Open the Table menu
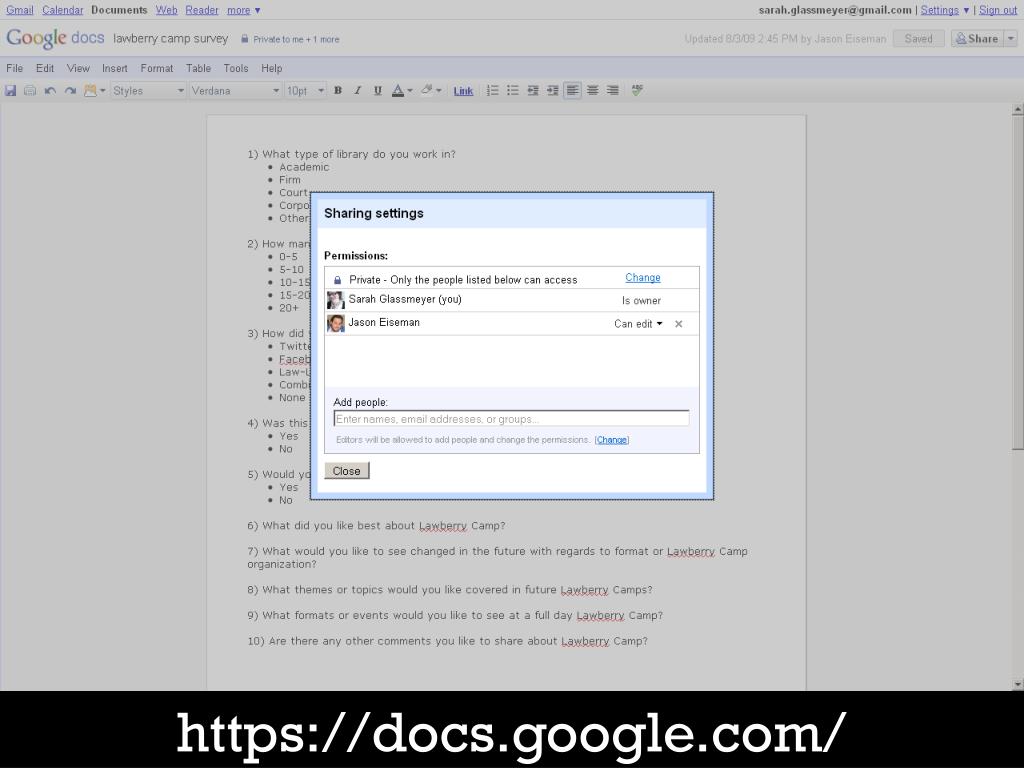 (x=199, y=69)
